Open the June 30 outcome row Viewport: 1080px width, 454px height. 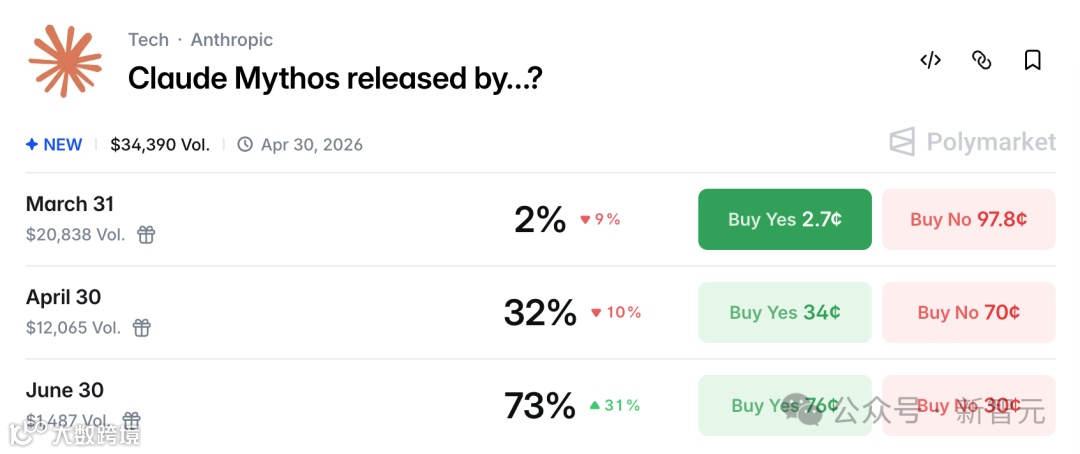[65, 390]
